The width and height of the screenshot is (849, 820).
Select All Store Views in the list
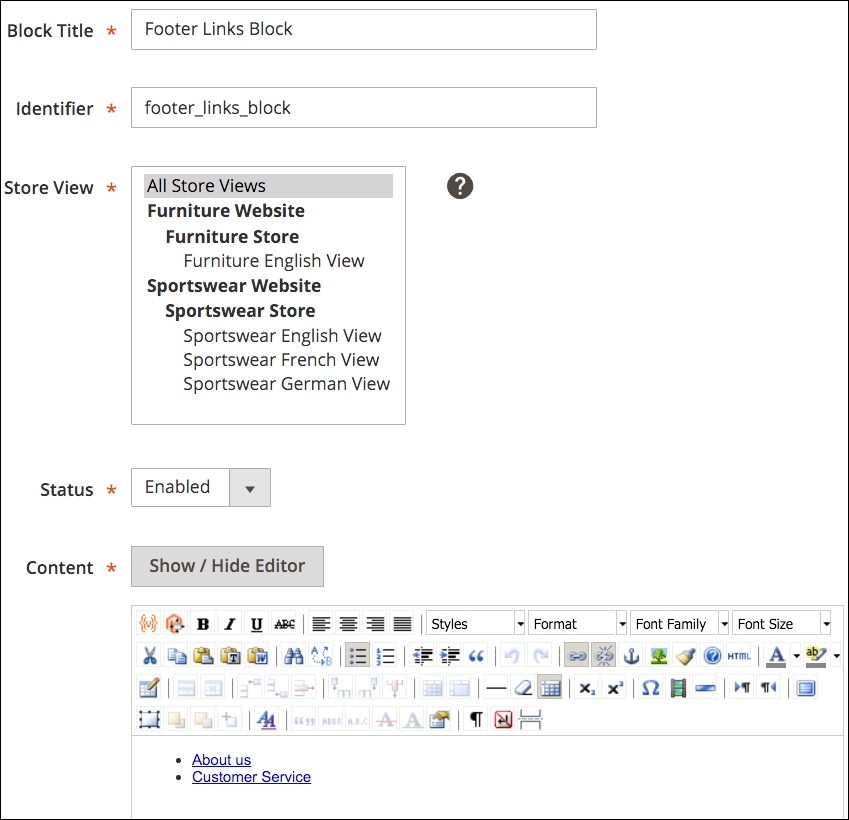(206, 185)
